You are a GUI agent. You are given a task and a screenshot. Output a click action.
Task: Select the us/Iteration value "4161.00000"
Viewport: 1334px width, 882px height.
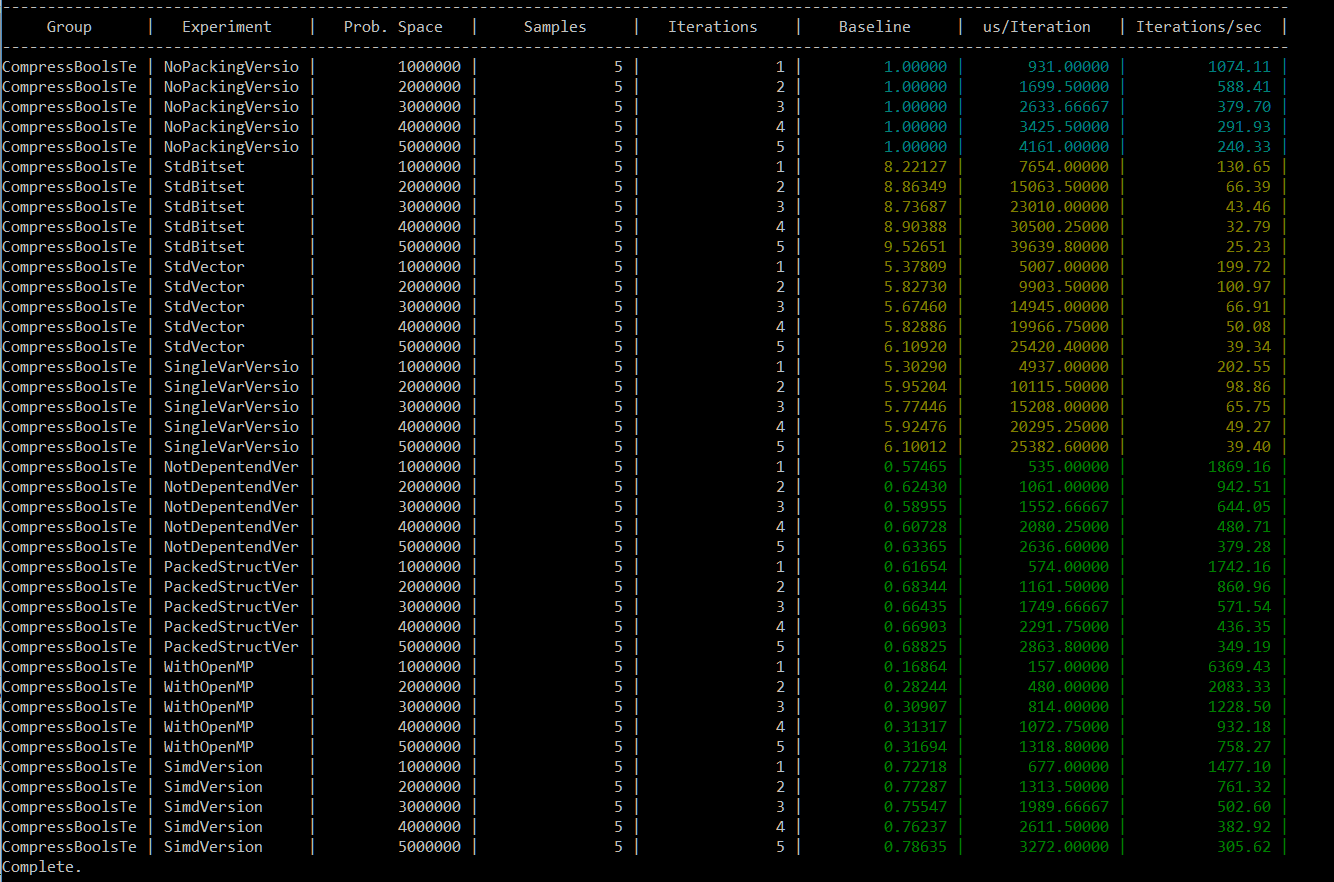point(1064,147)
